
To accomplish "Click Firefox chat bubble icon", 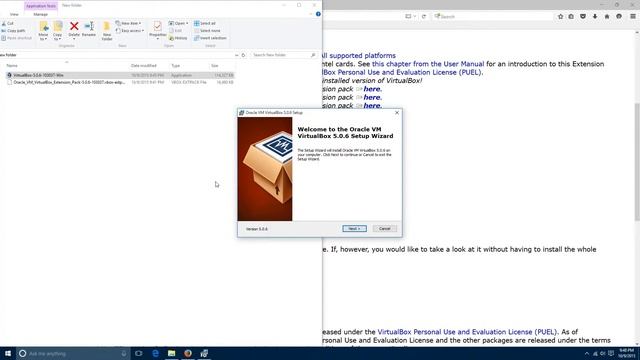I will point(619,16).
